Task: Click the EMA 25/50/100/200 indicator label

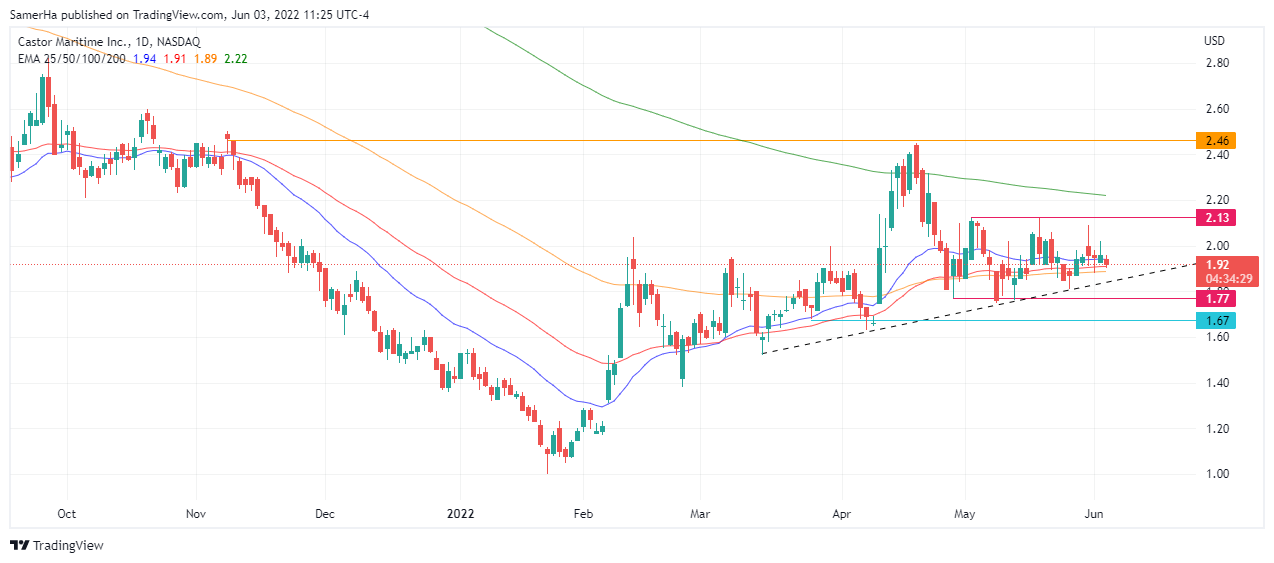Action: 71,59
